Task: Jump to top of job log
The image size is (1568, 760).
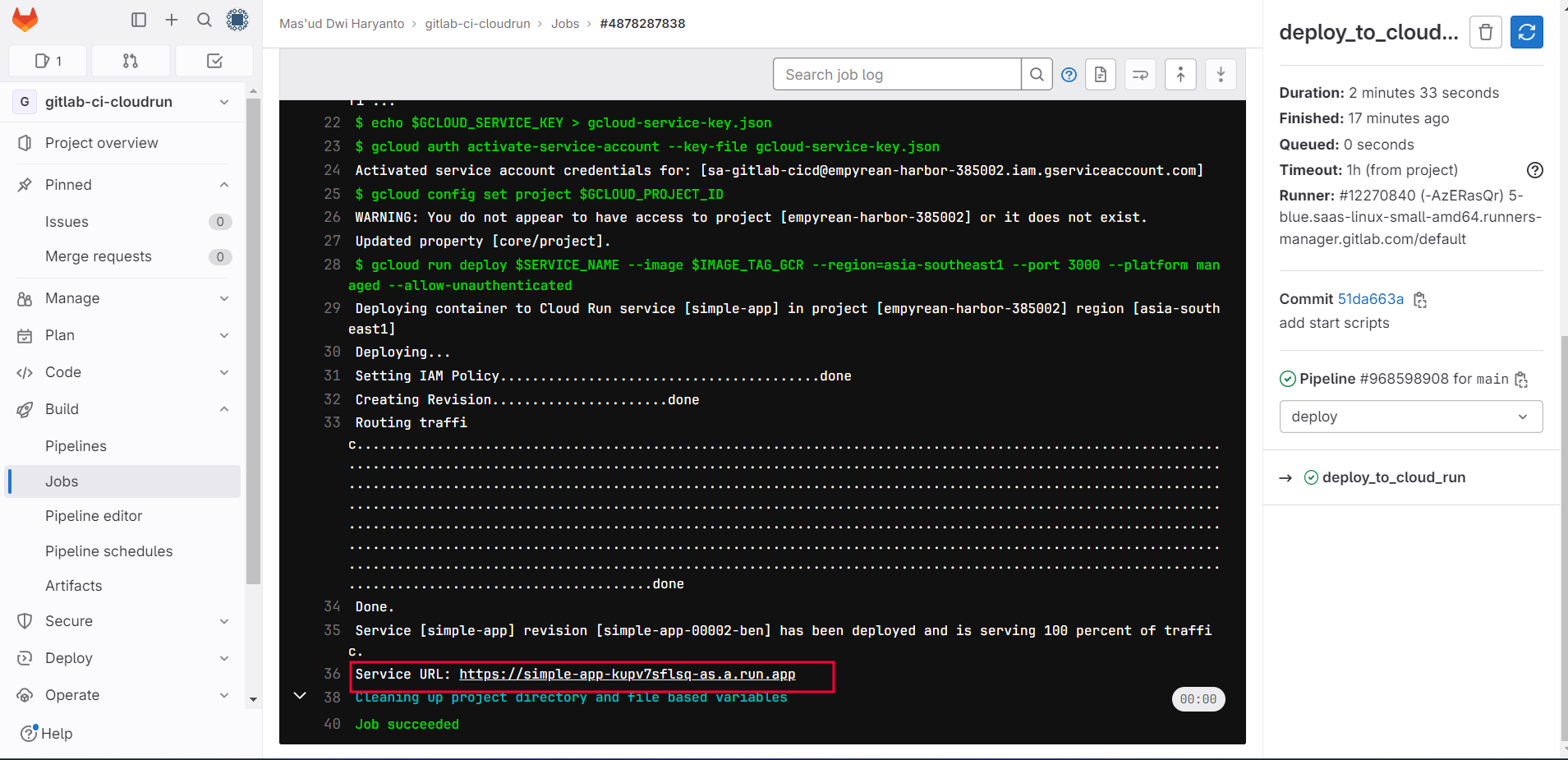Action: [1180, 75]
